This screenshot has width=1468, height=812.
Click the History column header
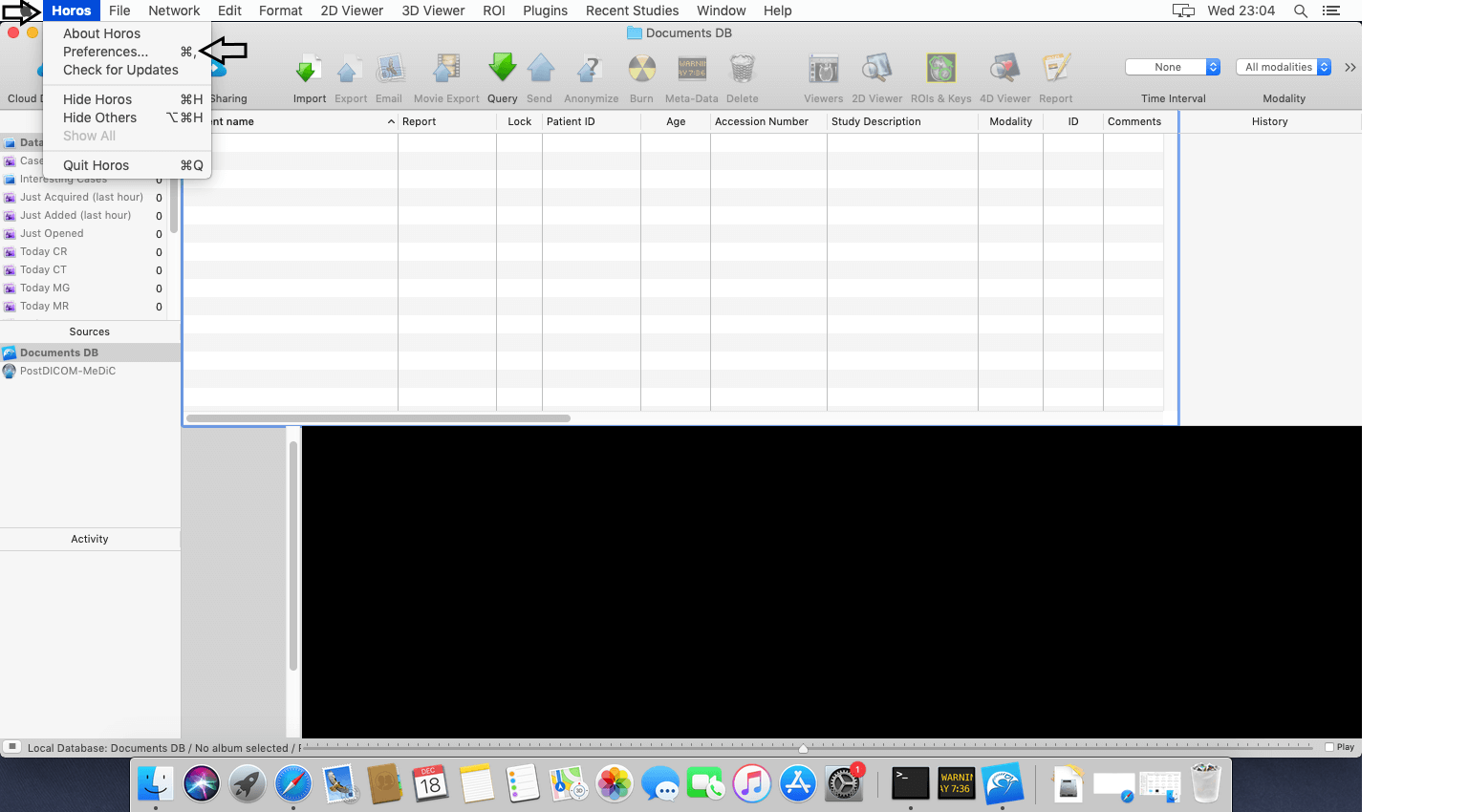click(x=1270, y=121)
